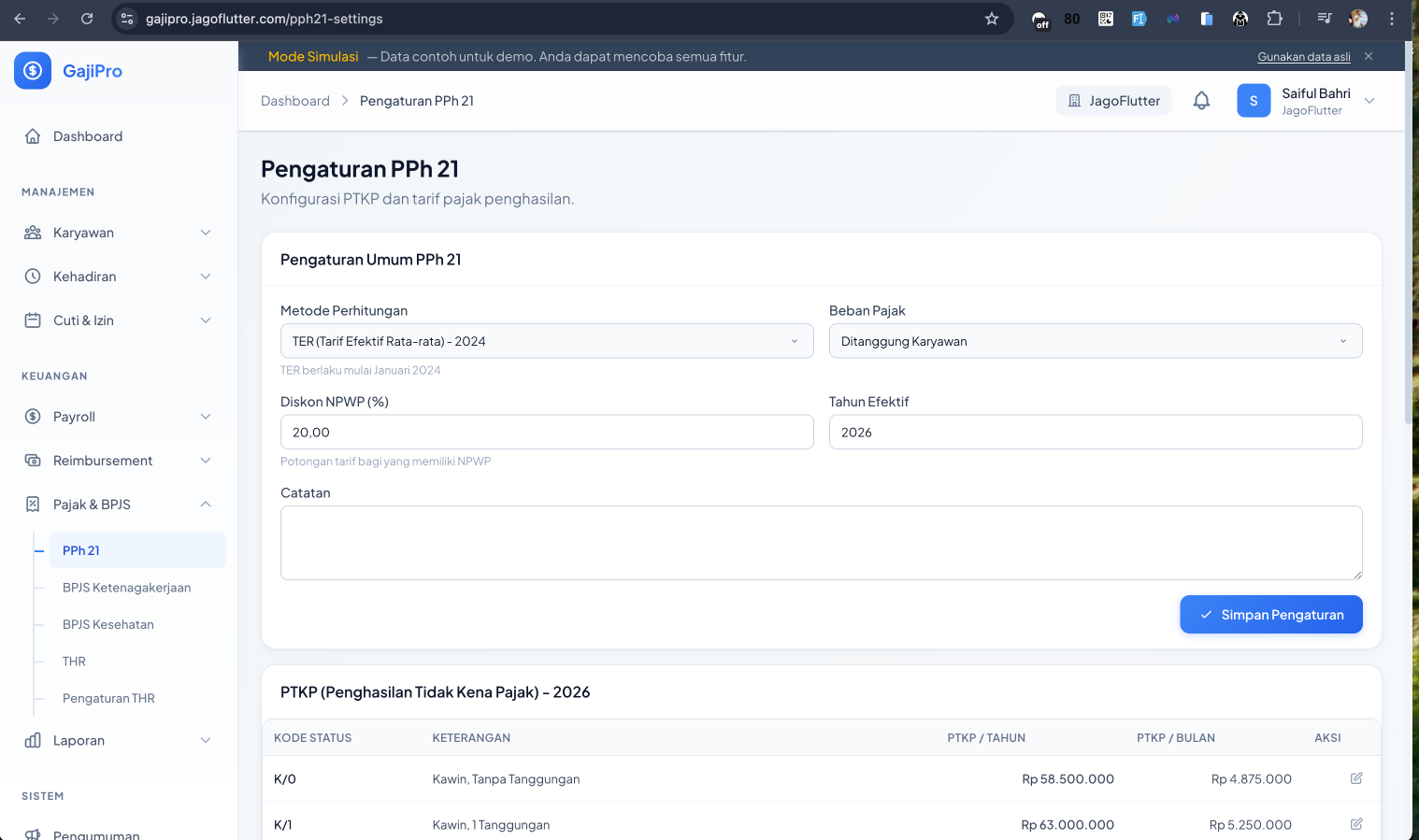Focus the Tahun Efektif field
The image size is (1419, 840).
(1096, 433)
